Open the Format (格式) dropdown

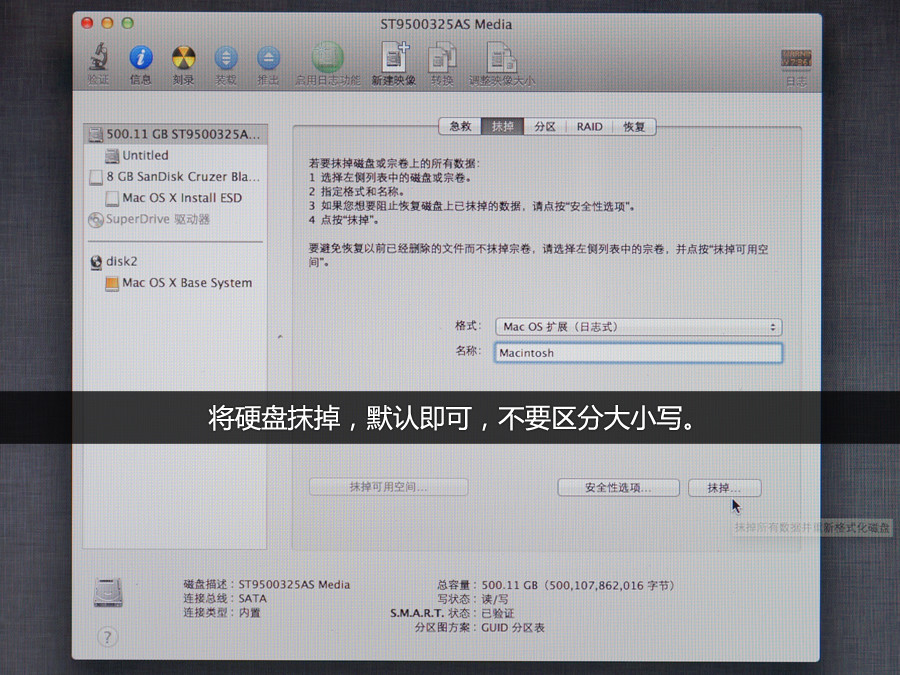click(x=638, y=327)
